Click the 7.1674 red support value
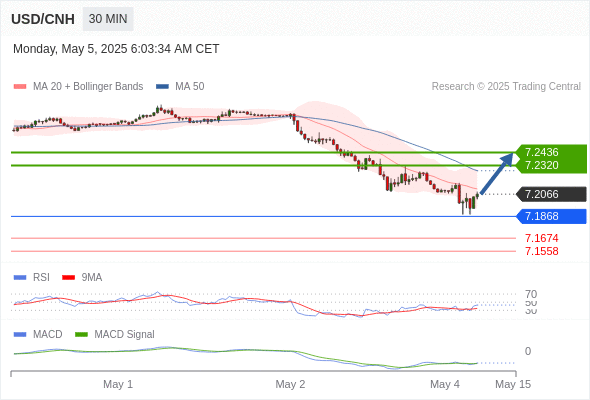The width and height of the screenshot is (590, 400). coord(542,238)
